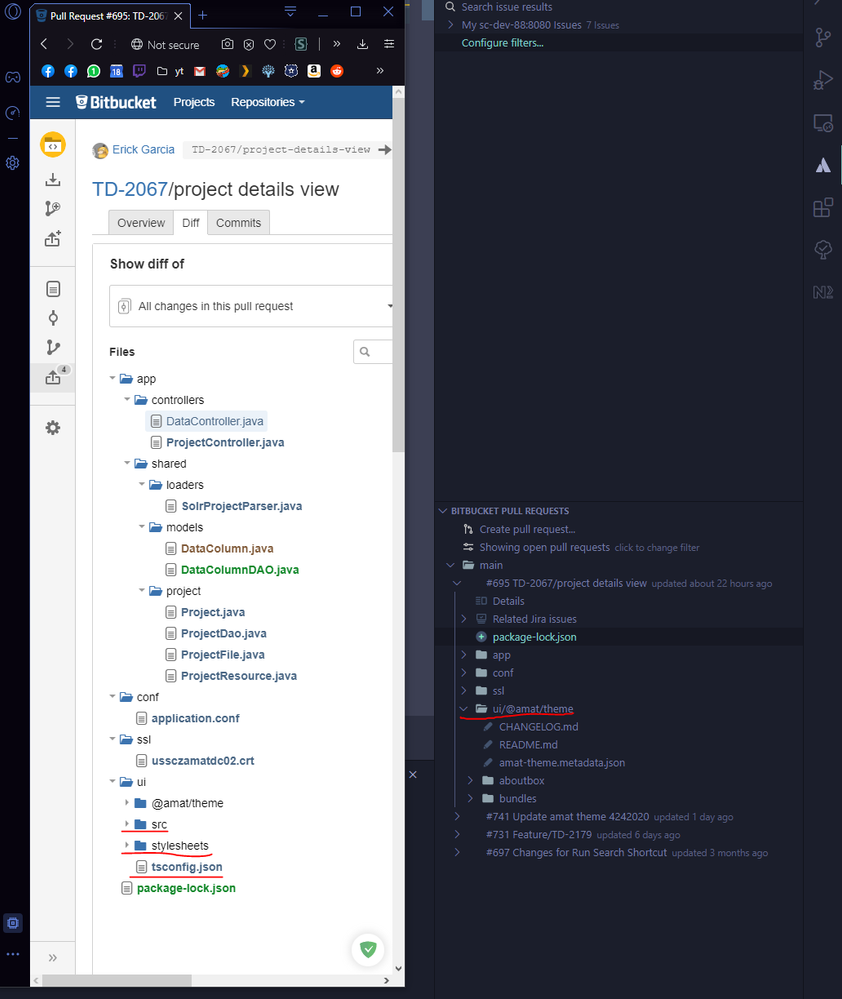Expand the stylesheets folder
Viewport: 842px width, 999px height.
coord(127,845)
